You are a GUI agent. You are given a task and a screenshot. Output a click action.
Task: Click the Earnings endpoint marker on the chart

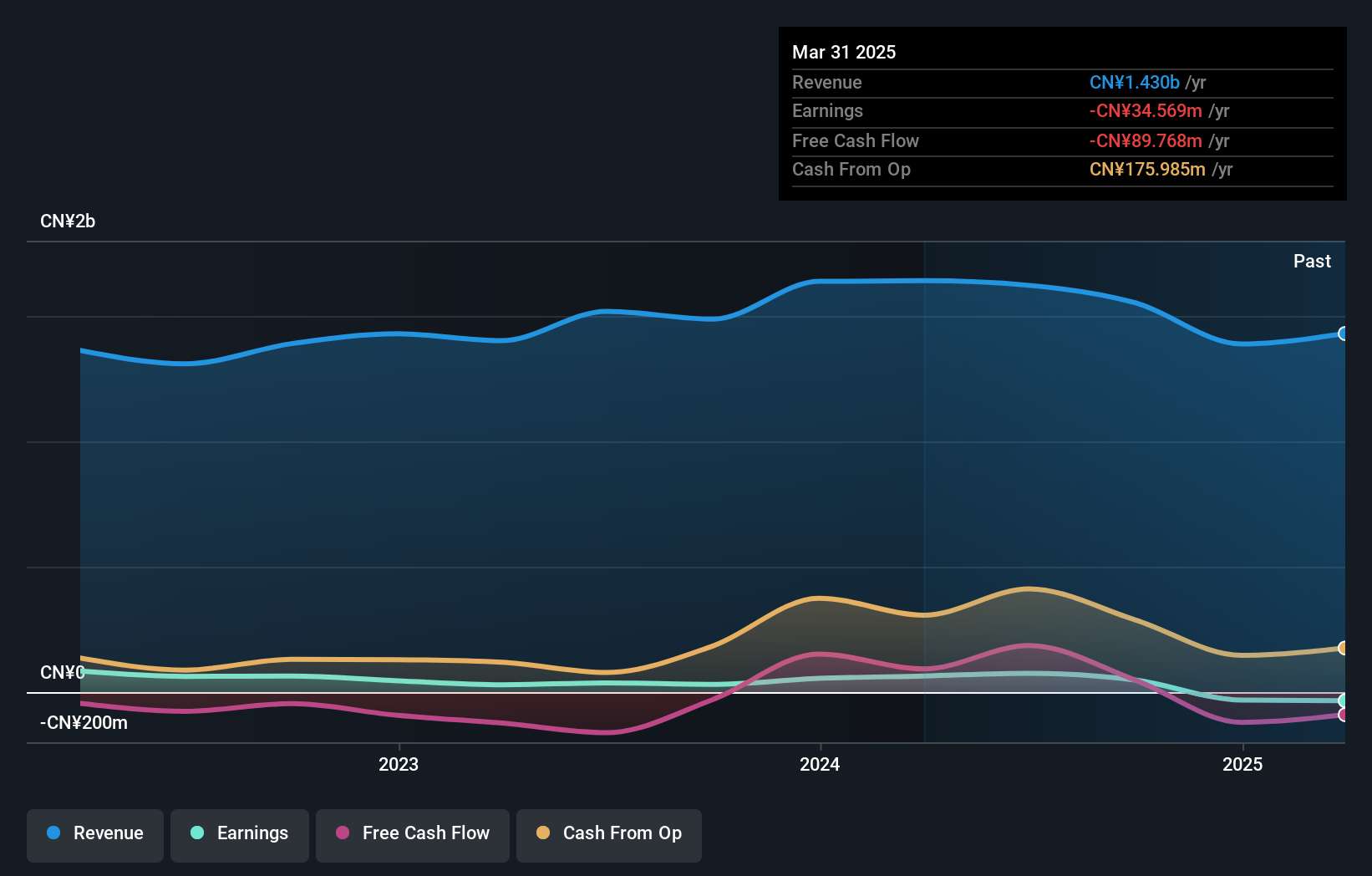click(1343, 700)
